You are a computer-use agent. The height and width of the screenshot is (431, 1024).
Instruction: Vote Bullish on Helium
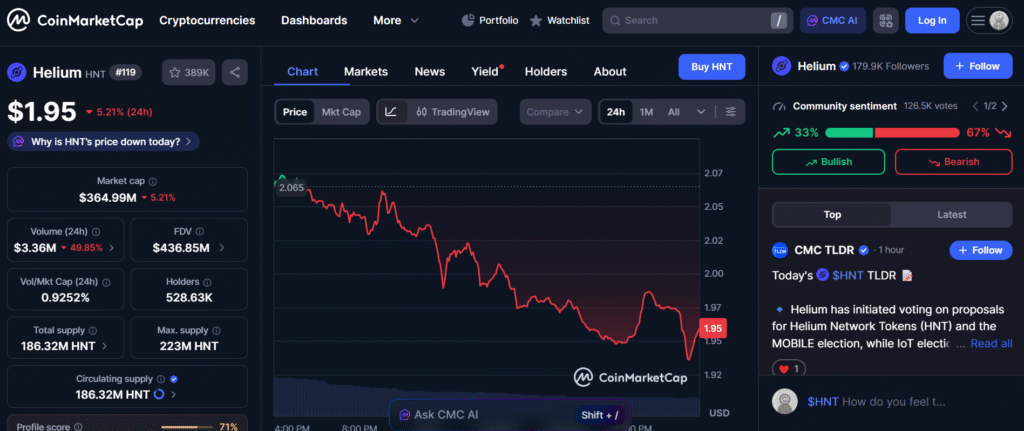pyautogui.click(x=828, y=162)
